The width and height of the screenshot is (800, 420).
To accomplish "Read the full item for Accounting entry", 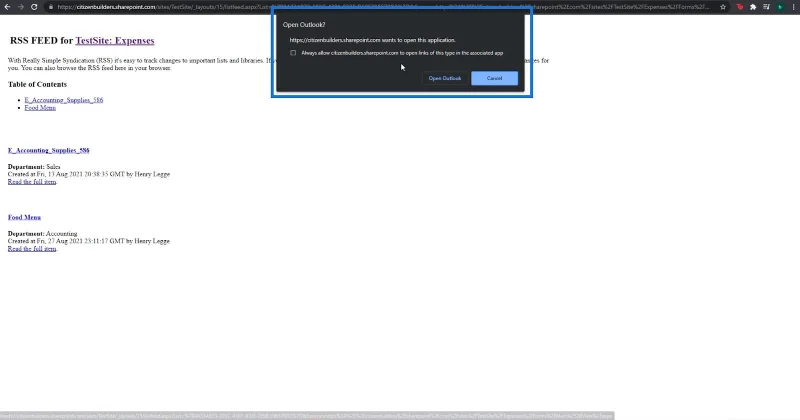I will [32, 249].
